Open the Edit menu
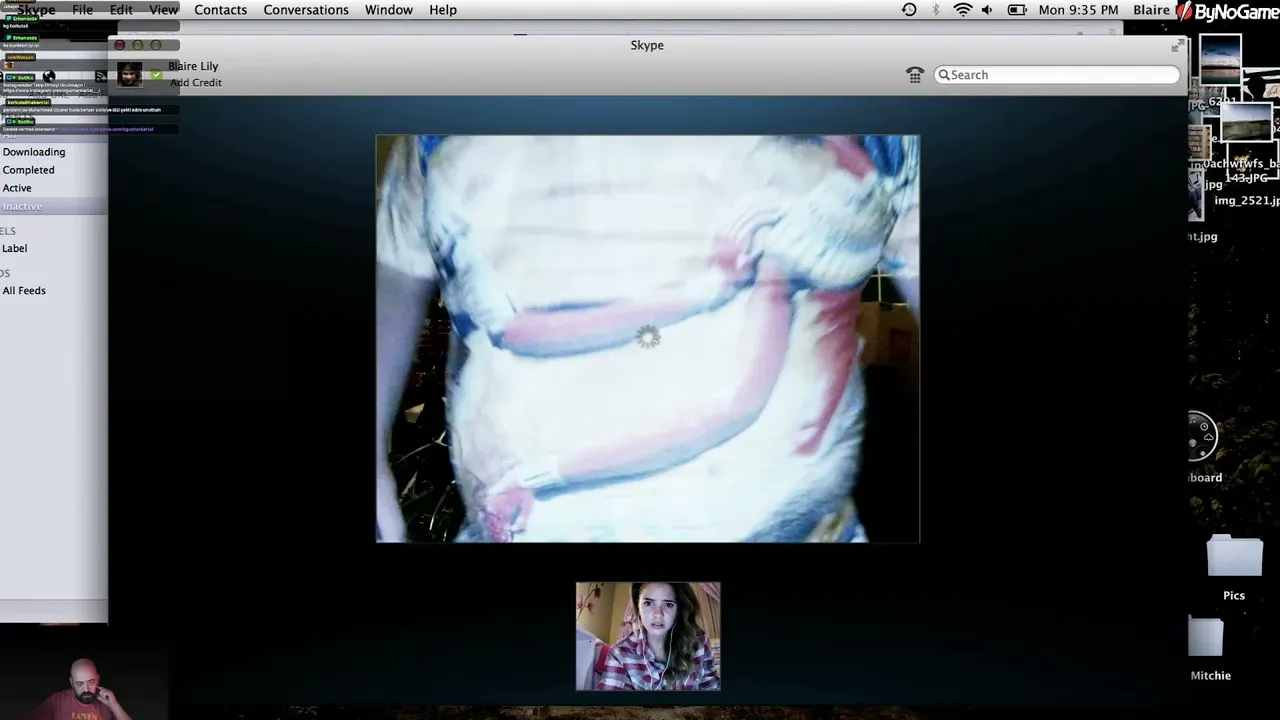The width and height of the screenshot is (1280, 720). pyautogui.click(x=121, y=10)
